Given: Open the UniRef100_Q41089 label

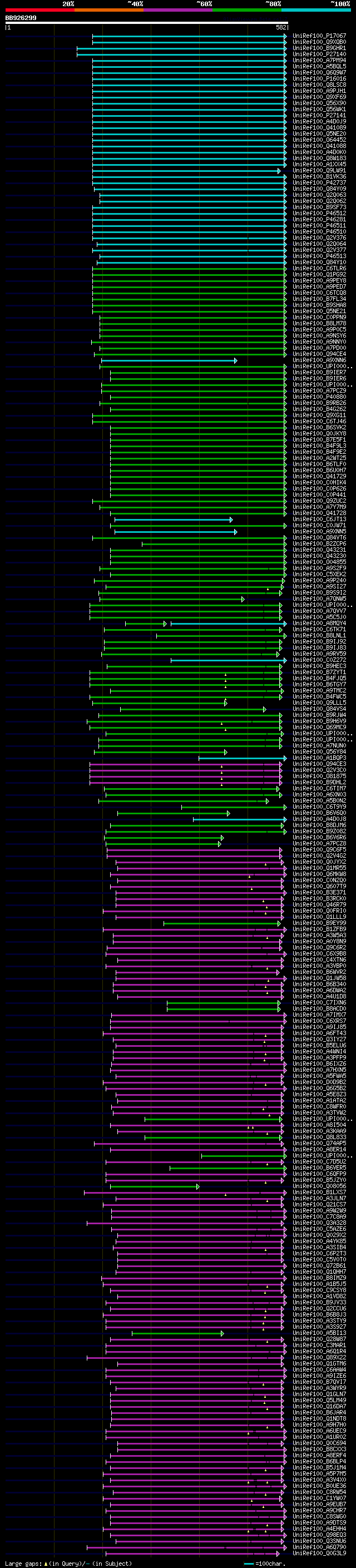Looking at the screenshot, I should [x=319, y=128].
